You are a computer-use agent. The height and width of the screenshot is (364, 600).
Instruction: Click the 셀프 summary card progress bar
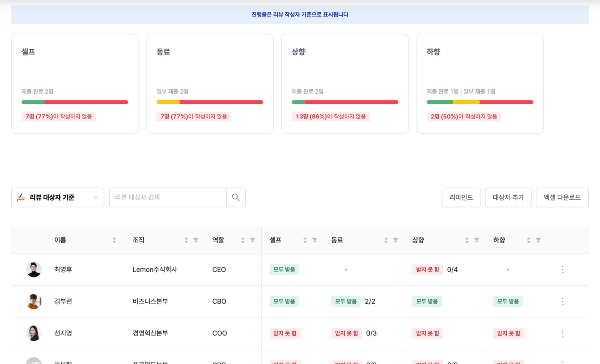(x=75, y=102)
